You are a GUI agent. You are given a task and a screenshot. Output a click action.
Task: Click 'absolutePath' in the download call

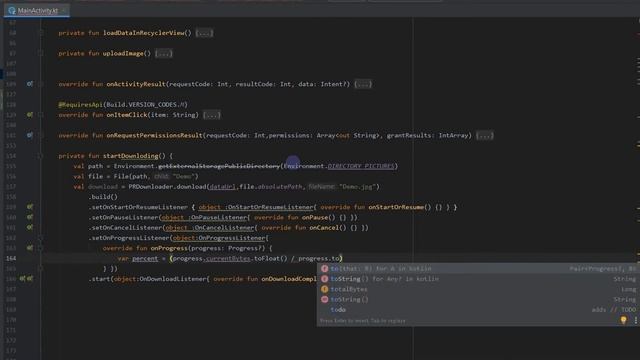coord(280,187)
